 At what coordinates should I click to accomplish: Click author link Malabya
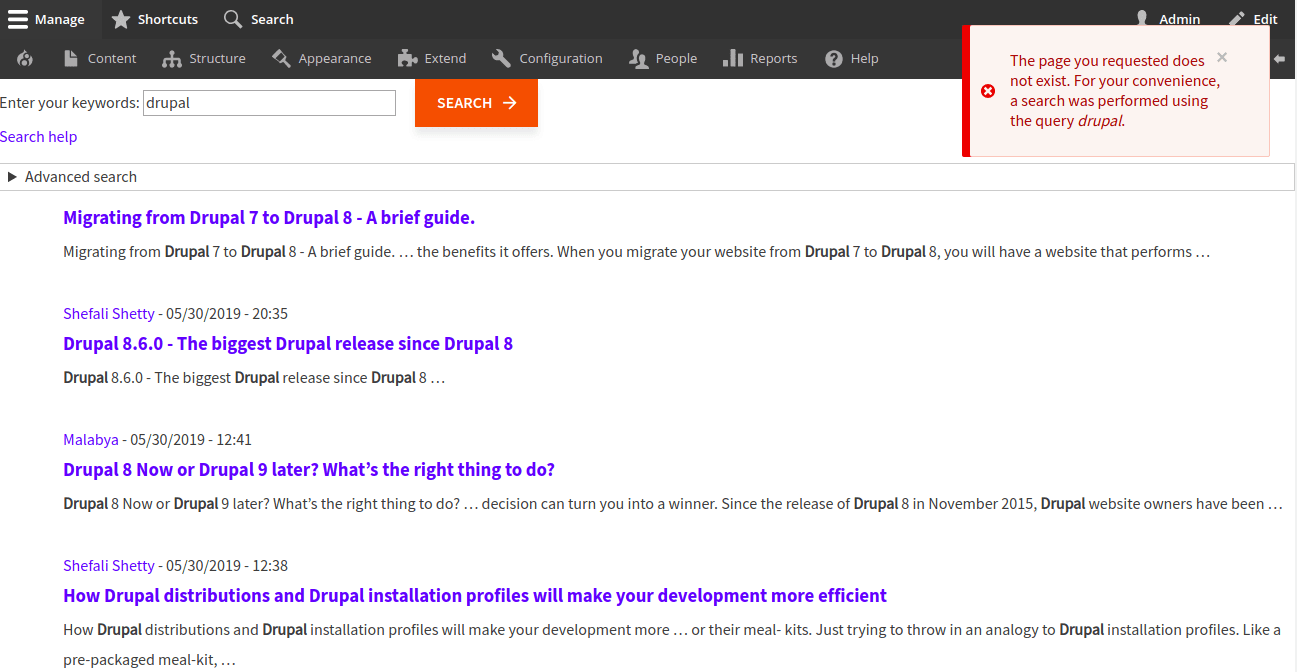tap(91, 440)
